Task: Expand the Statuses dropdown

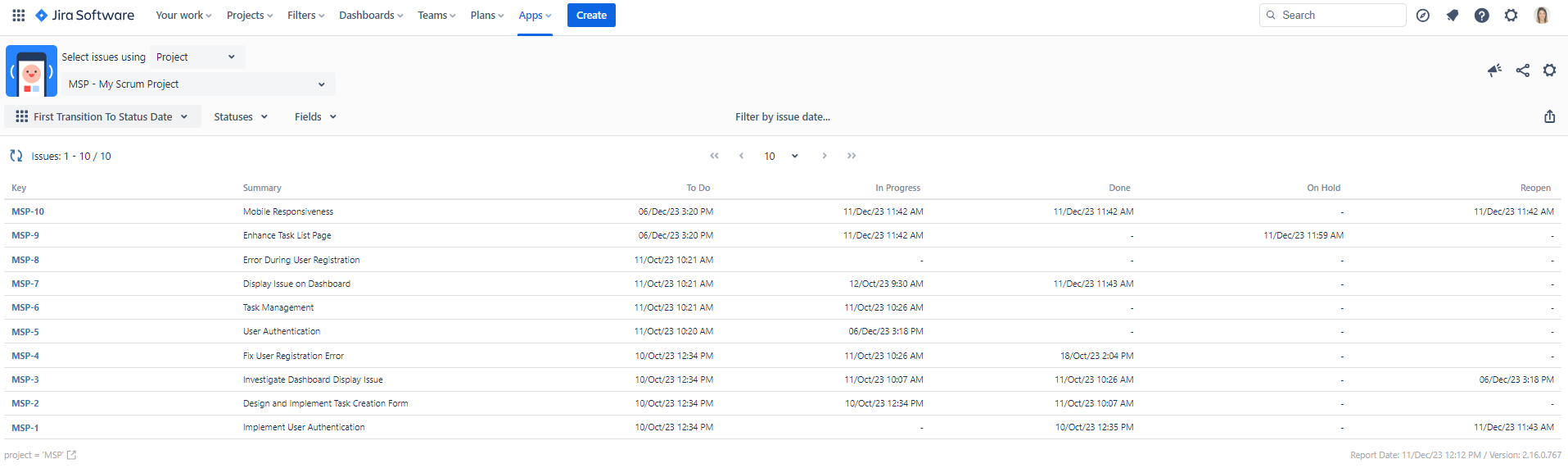Action: pyautogui.click(x=241, y=116)
